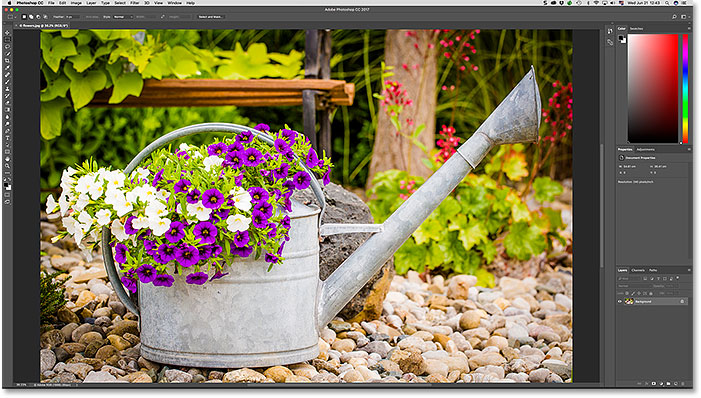
Task: Delete layer using the trash icon
Action: click(683, 383)
